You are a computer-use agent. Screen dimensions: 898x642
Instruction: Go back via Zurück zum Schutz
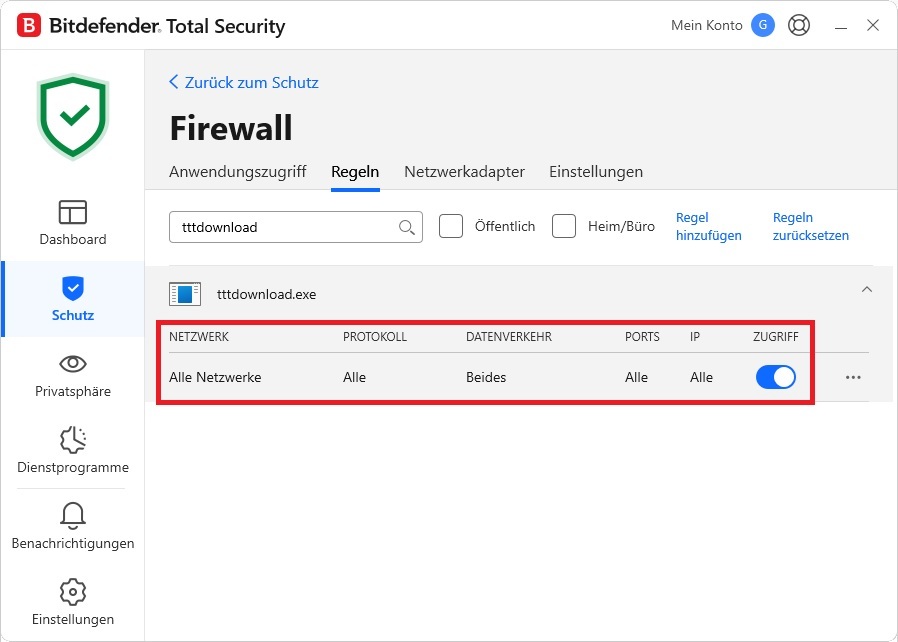(244, 82)
